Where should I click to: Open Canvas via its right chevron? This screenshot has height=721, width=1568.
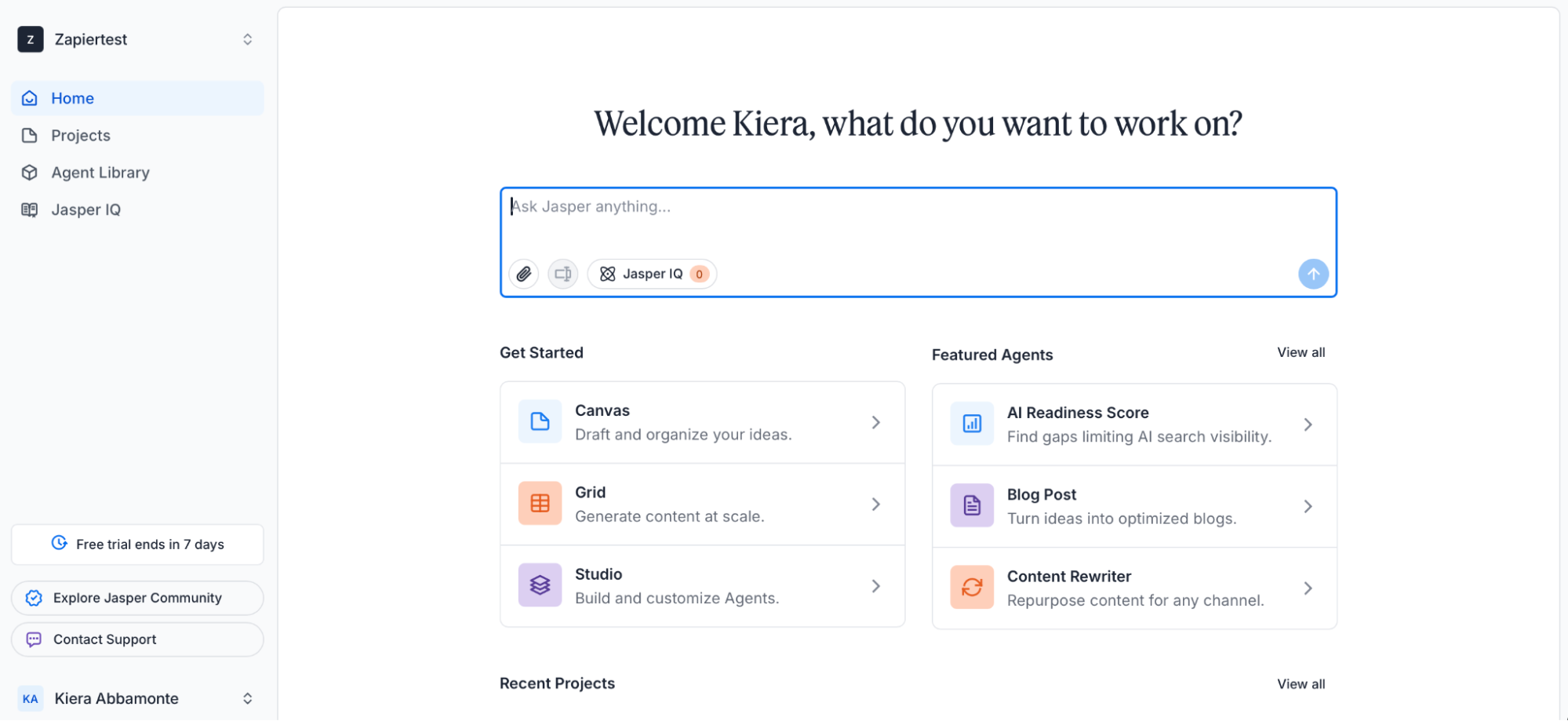876,422
